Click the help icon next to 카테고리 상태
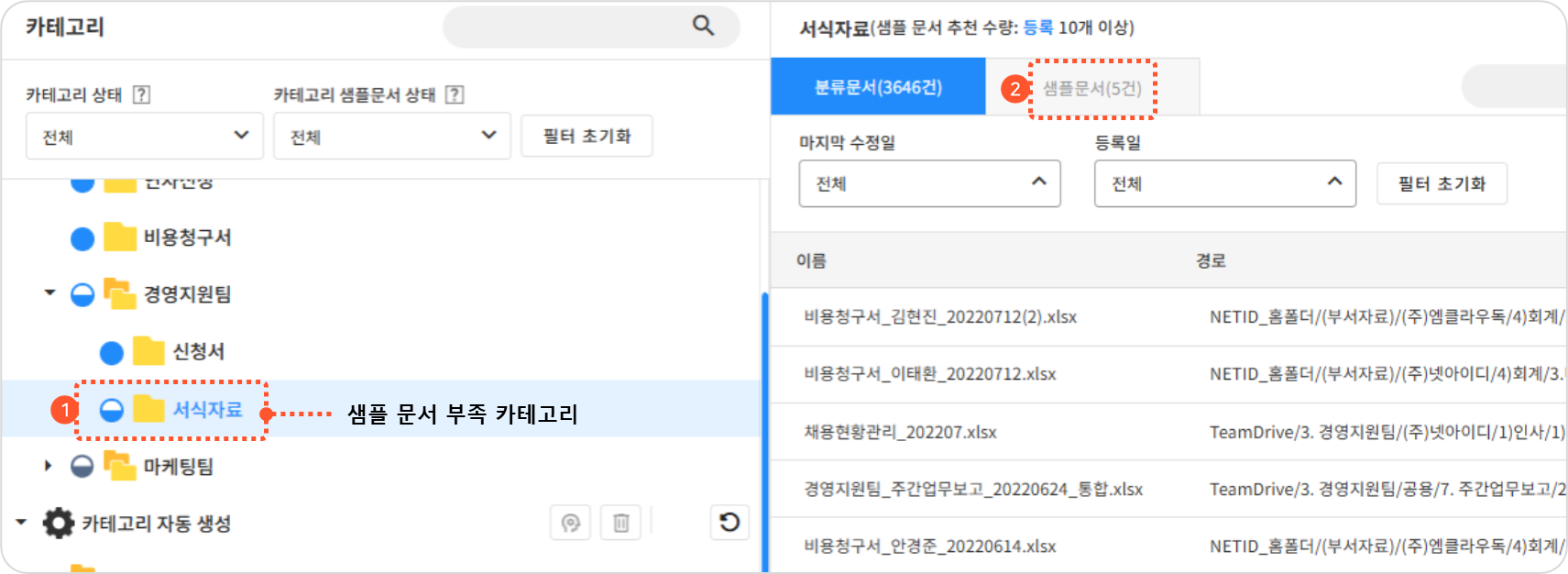1568x574 pixels. pos(141,94)
